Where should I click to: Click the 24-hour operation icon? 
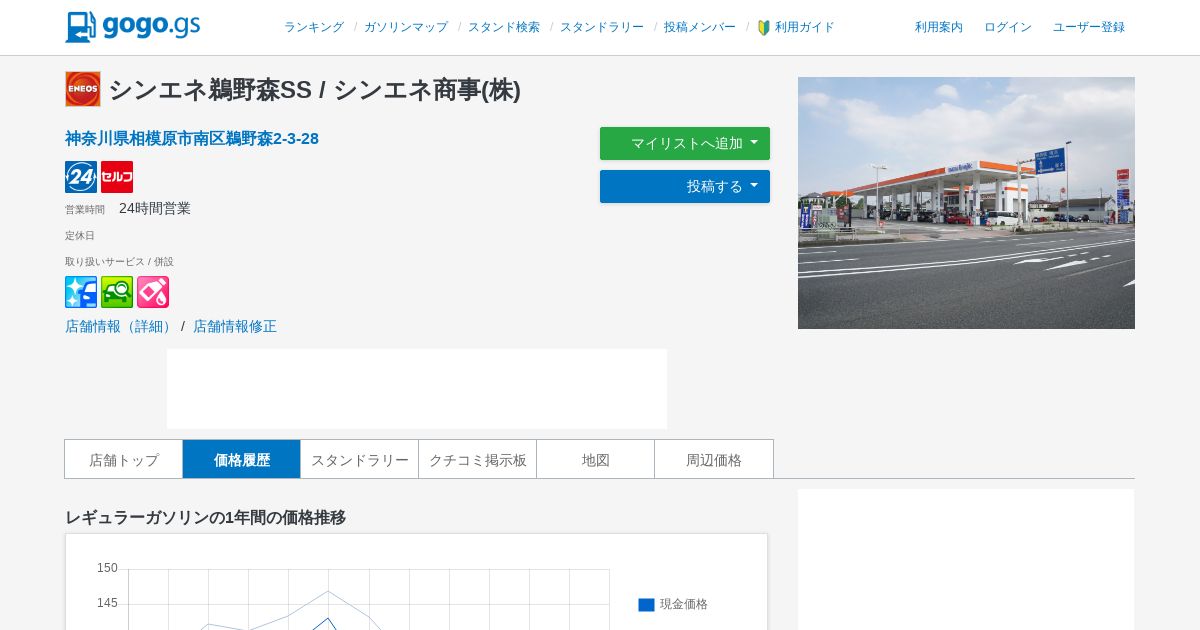point(81,177)
